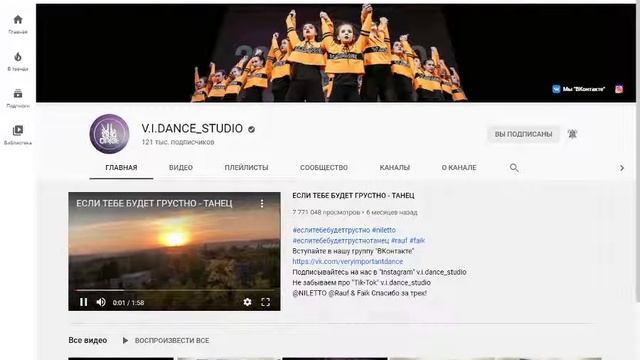Click the verified checkmark badge beside channel name
The width and height of the screenshot is (640, 360).
coord(251,129)
